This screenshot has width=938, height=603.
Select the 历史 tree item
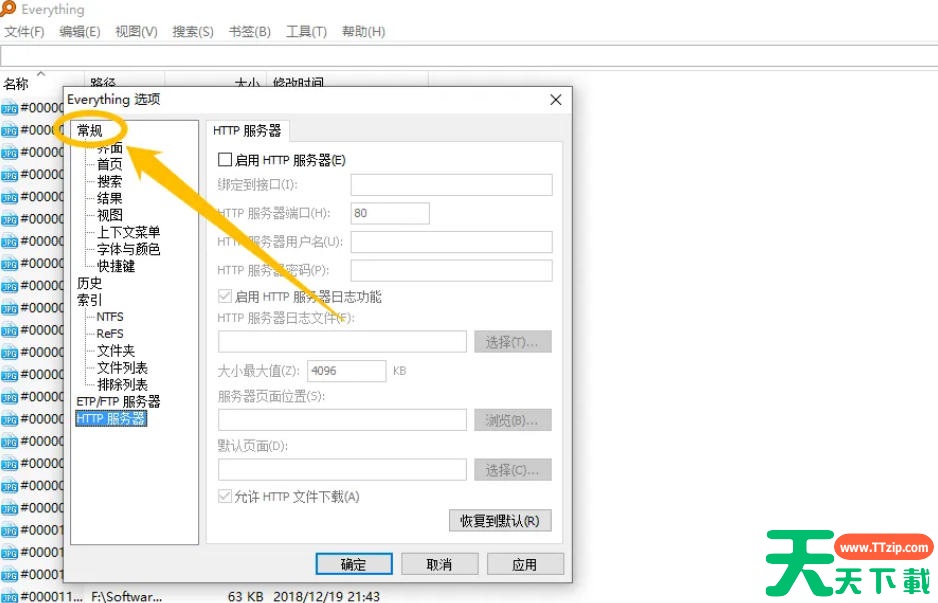(89, 283)
